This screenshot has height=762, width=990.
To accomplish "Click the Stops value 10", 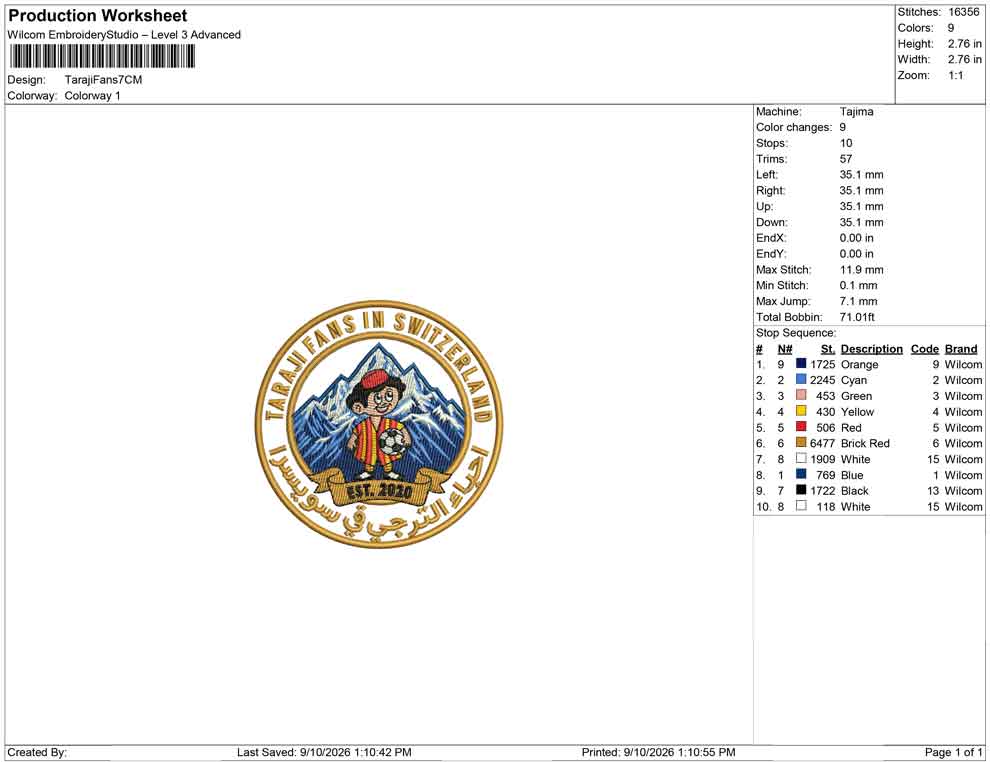I will [845, 143].
